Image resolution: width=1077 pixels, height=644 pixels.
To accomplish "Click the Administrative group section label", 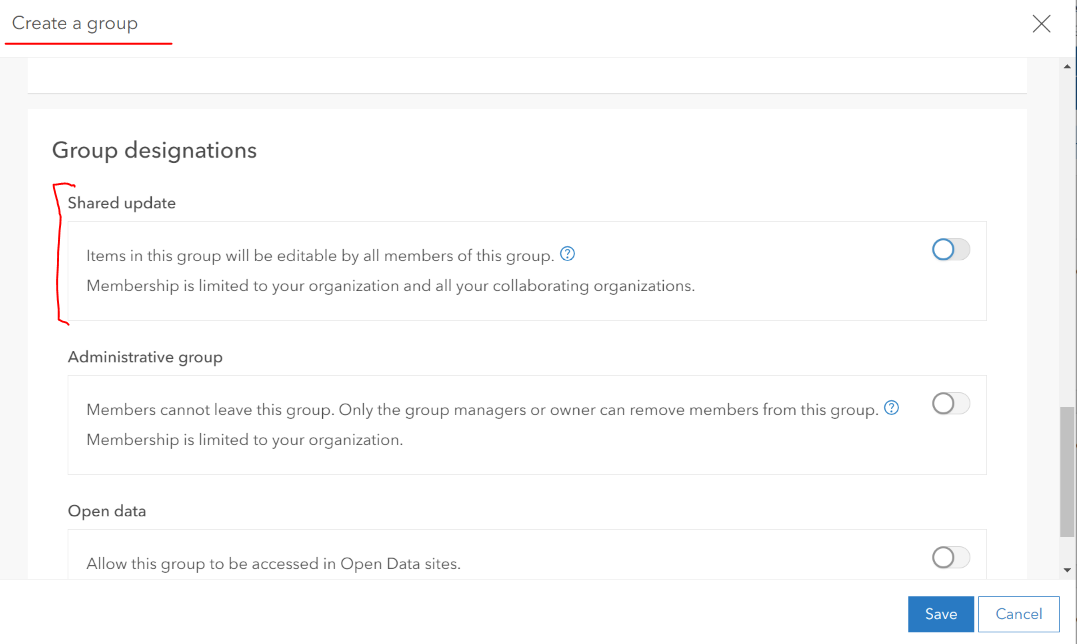I will pos(145,356).
